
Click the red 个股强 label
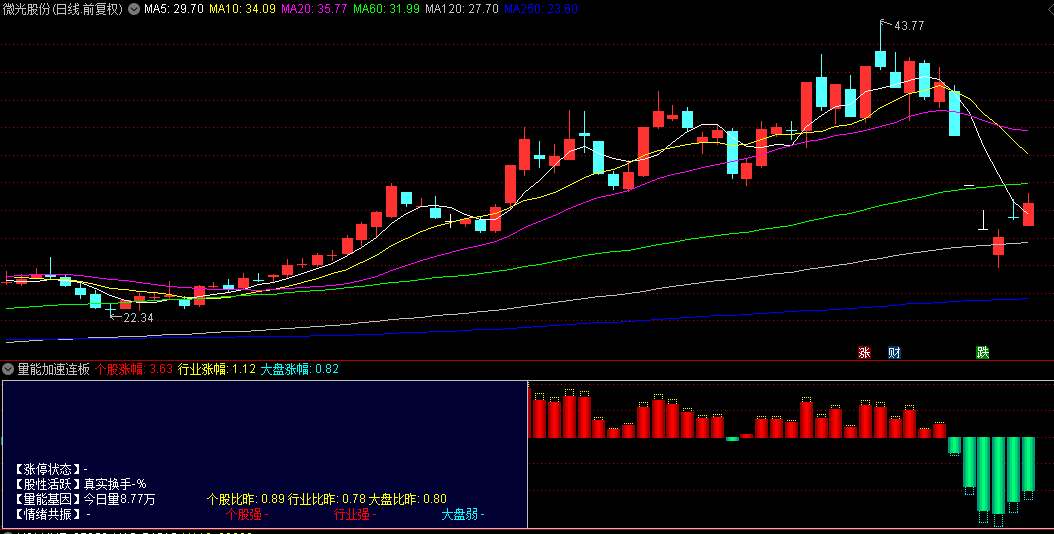[247, 514]
